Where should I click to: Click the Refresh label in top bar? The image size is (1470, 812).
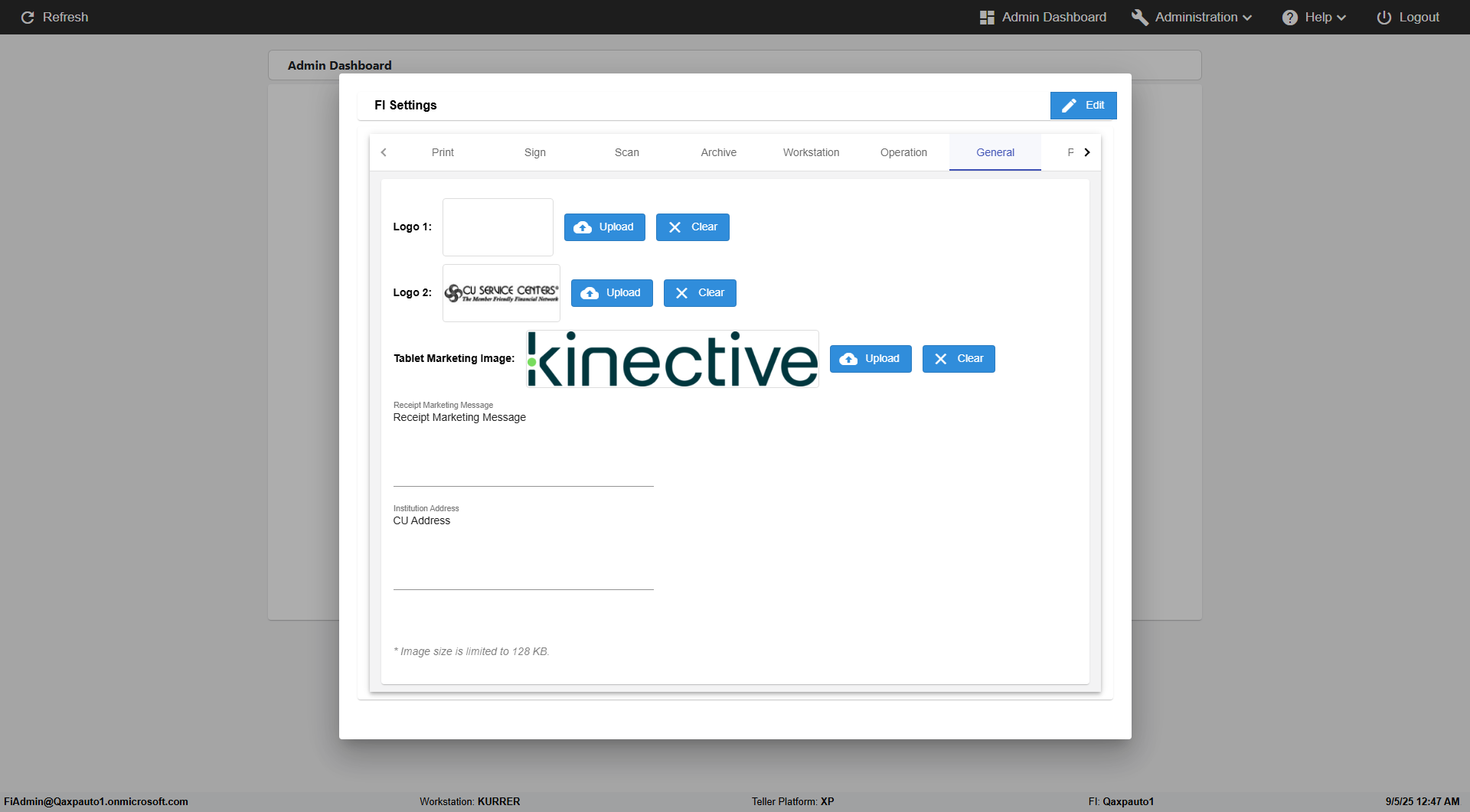[65, 17]
